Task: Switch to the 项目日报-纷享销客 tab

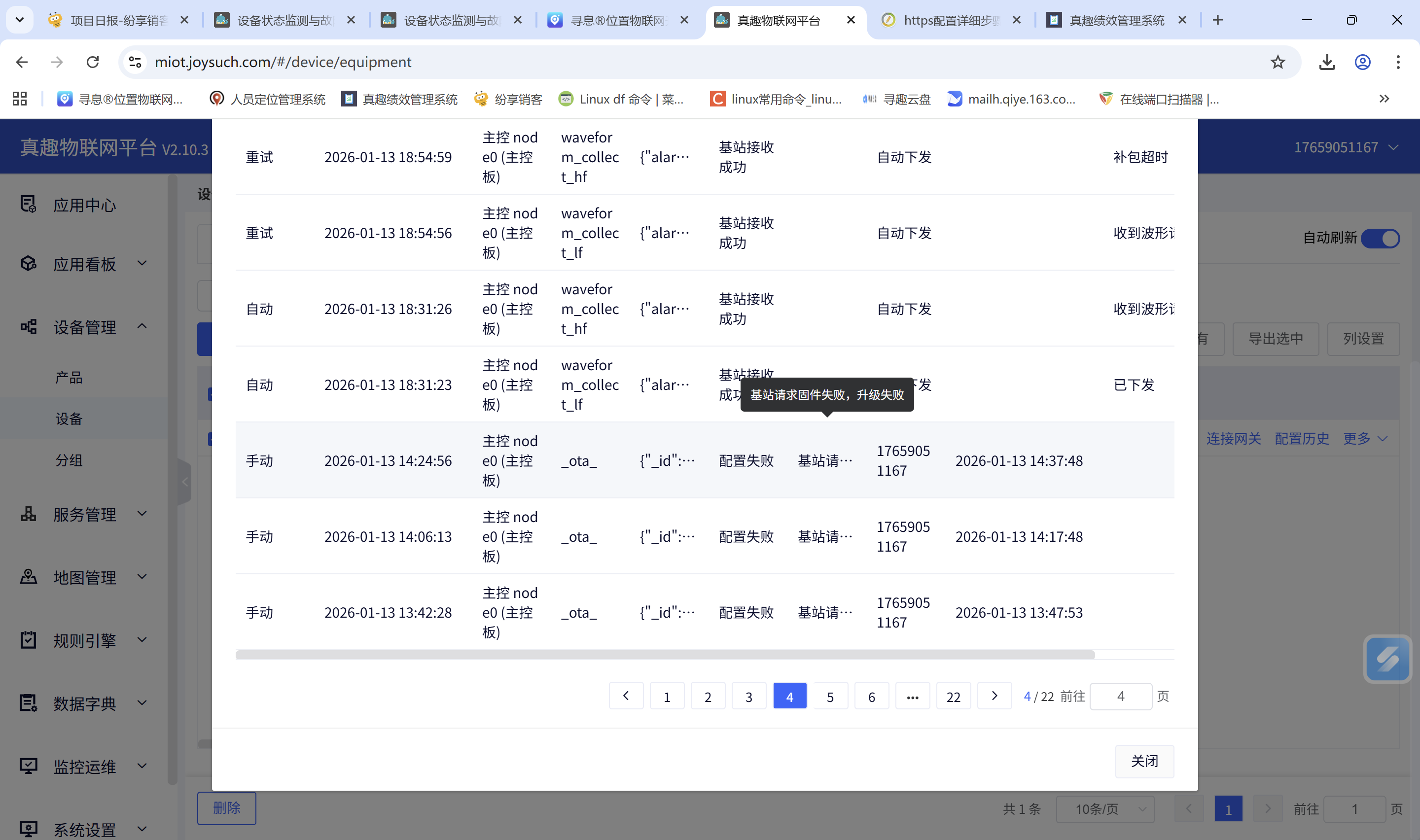Action: [118, 20]
